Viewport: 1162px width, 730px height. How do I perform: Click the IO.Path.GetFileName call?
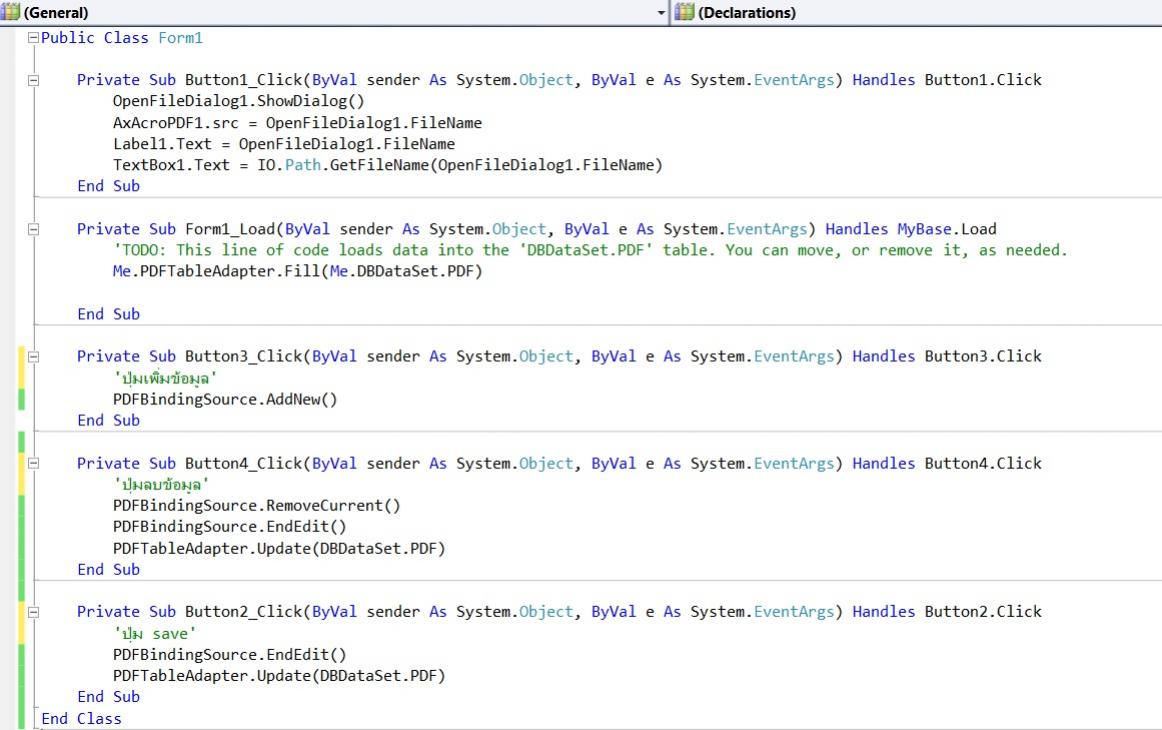point(460,165)
